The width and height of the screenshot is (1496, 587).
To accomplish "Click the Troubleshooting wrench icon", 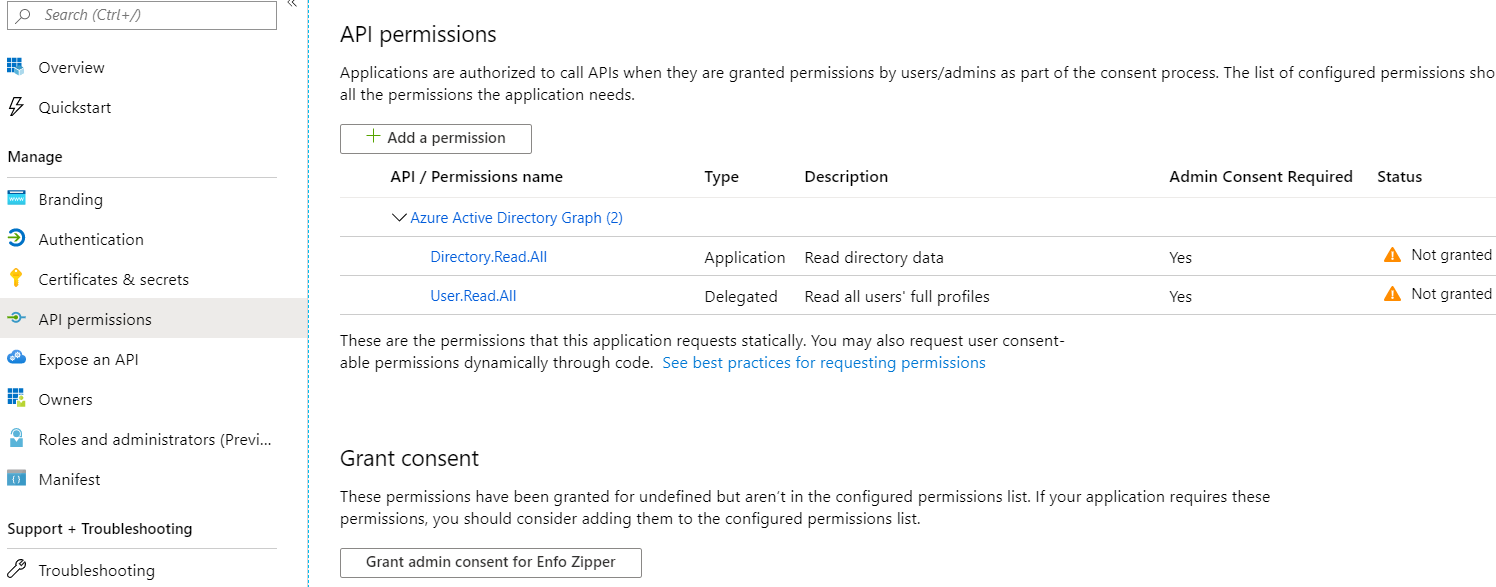I will click(15, 570).
